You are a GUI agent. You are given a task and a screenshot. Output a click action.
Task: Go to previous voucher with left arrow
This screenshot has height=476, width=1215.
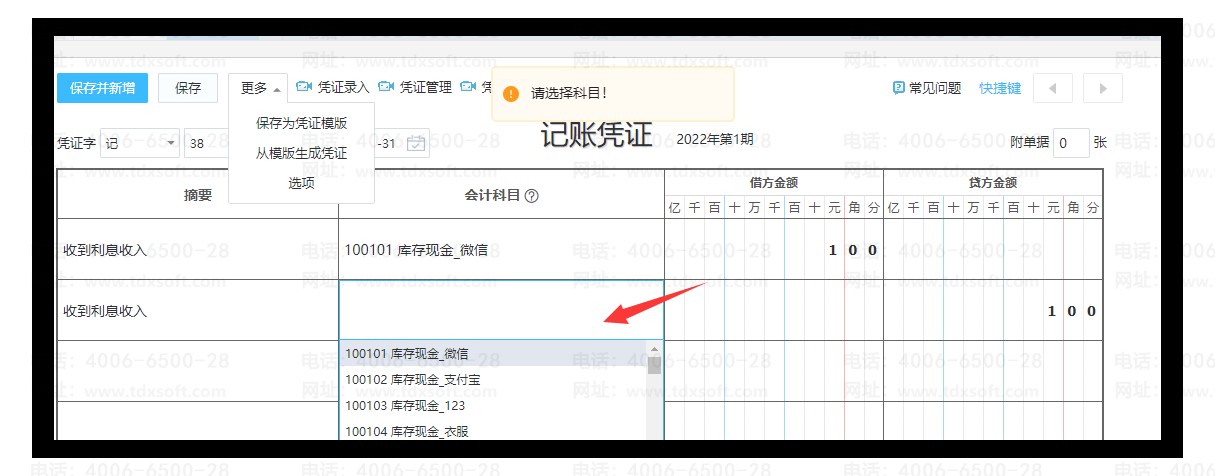[x=1052, y=88]
